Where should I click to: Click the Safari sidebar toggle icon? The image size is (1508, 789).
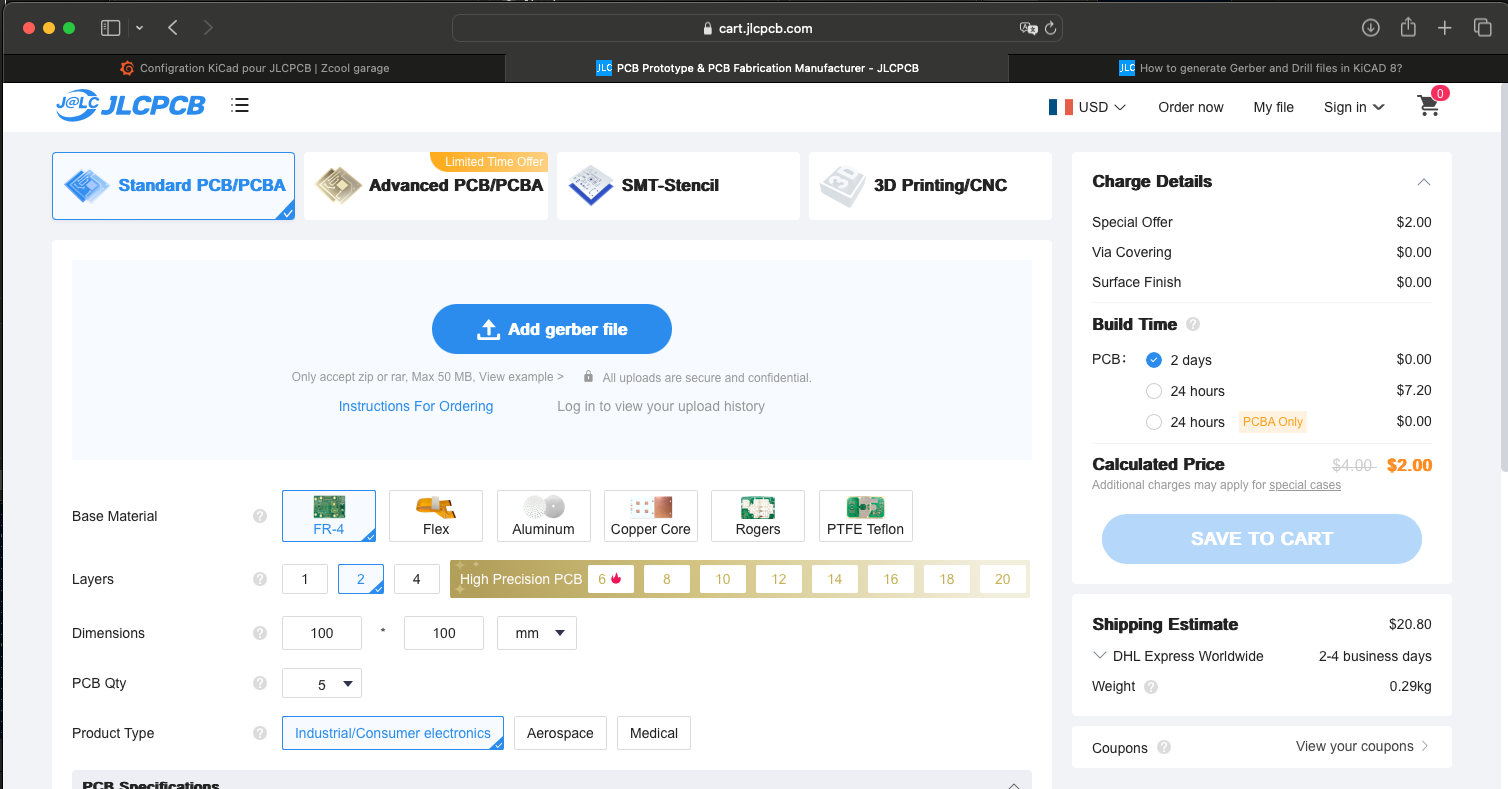pyautogui.click(x=110, y=28)
